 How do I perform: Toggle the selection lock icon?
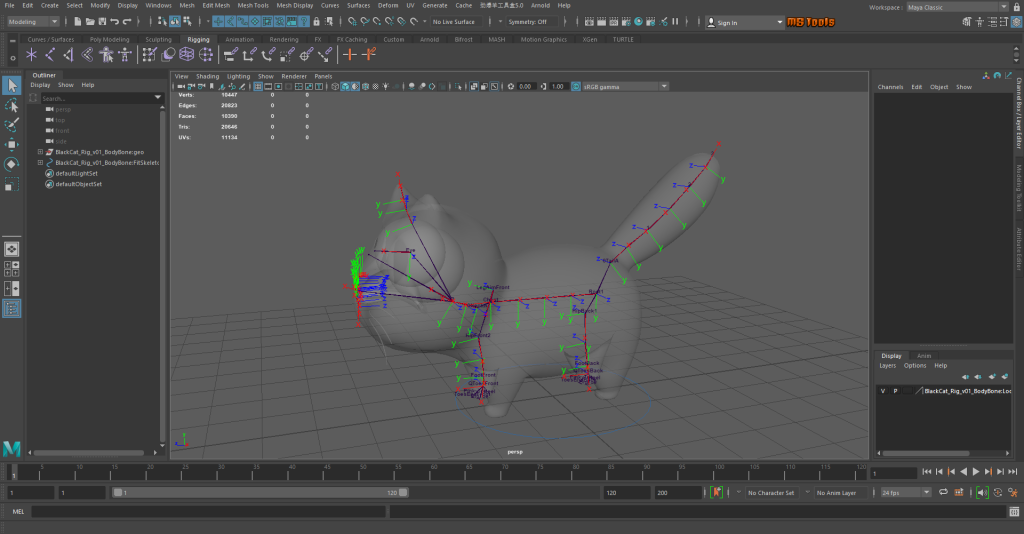[317, 22]
